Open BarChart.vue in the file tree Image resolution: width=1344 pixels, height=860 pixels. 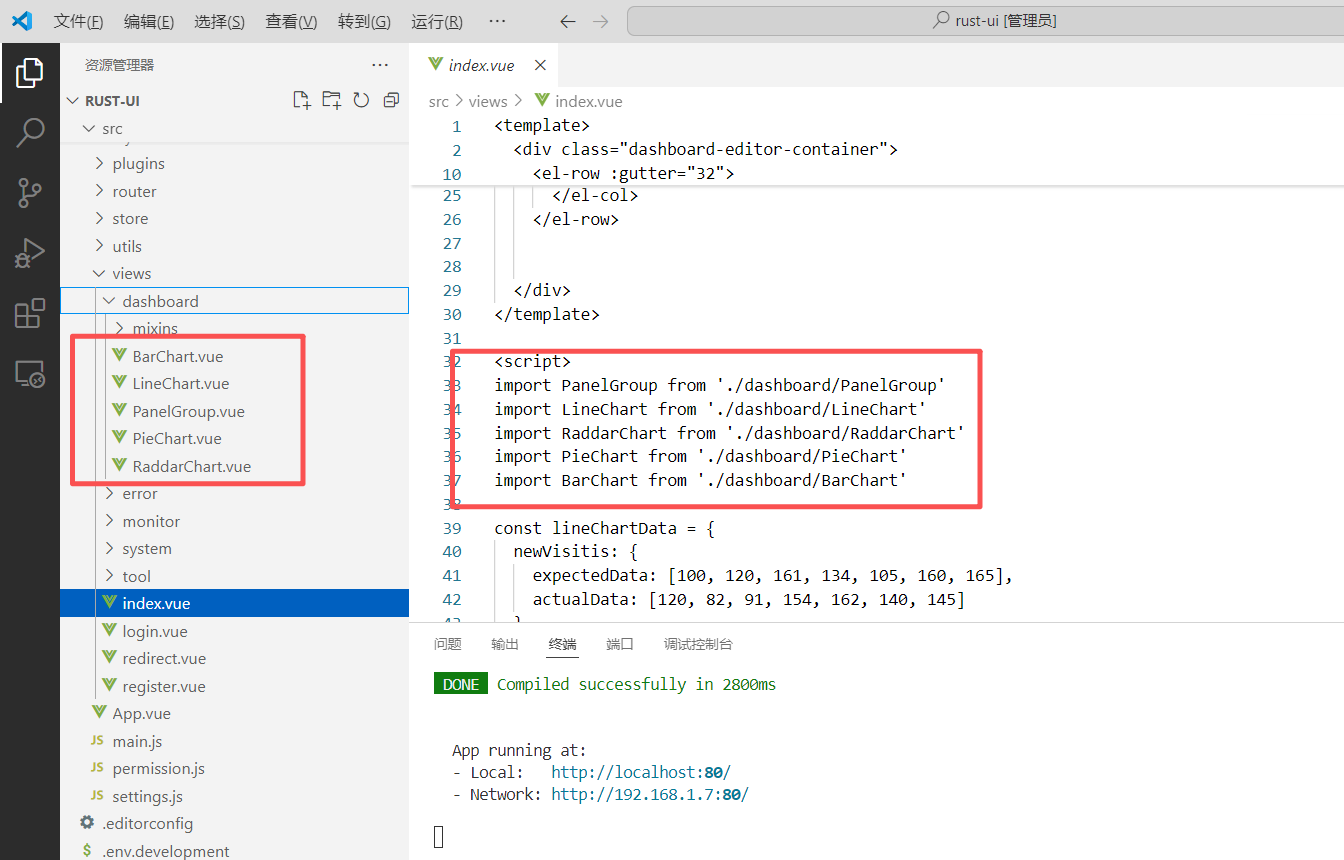177,356
